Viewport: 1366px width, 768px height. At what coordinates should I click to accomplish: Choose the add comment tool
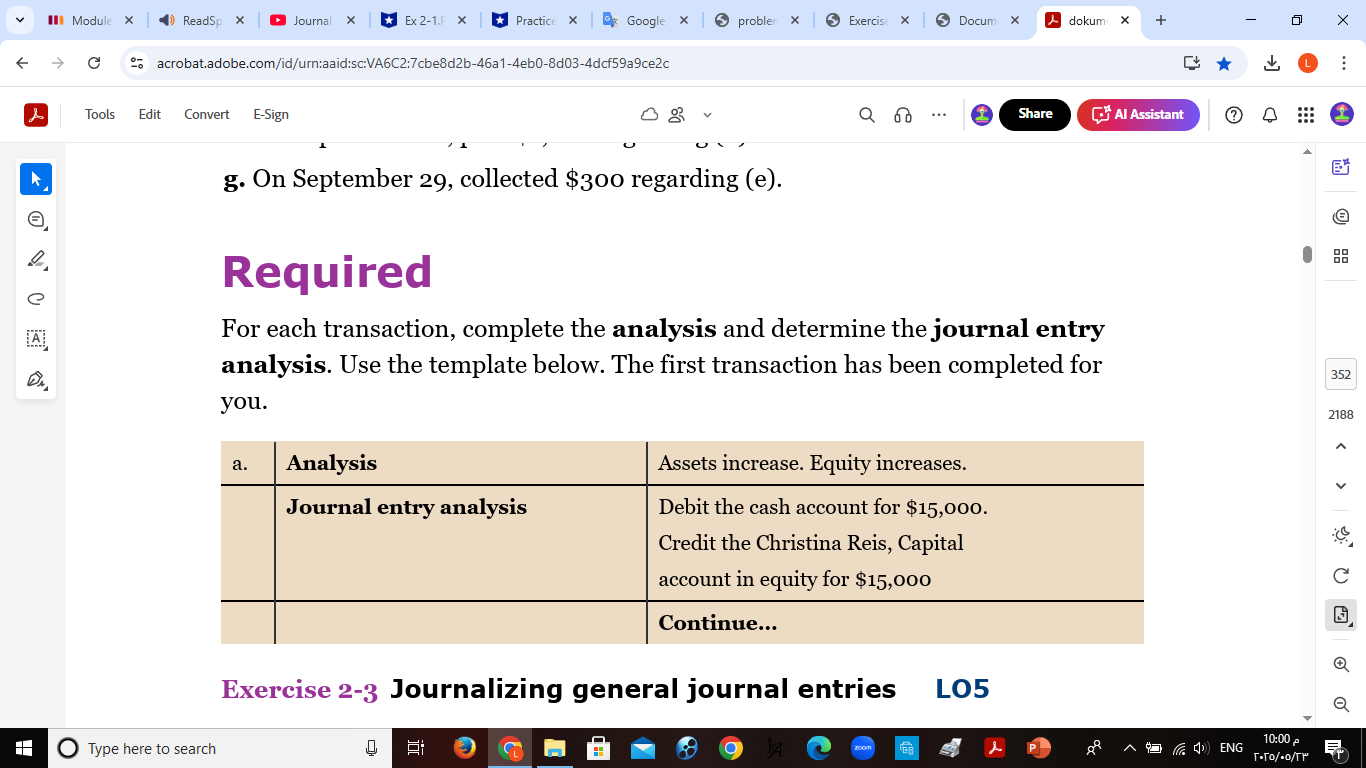[36, 219]
